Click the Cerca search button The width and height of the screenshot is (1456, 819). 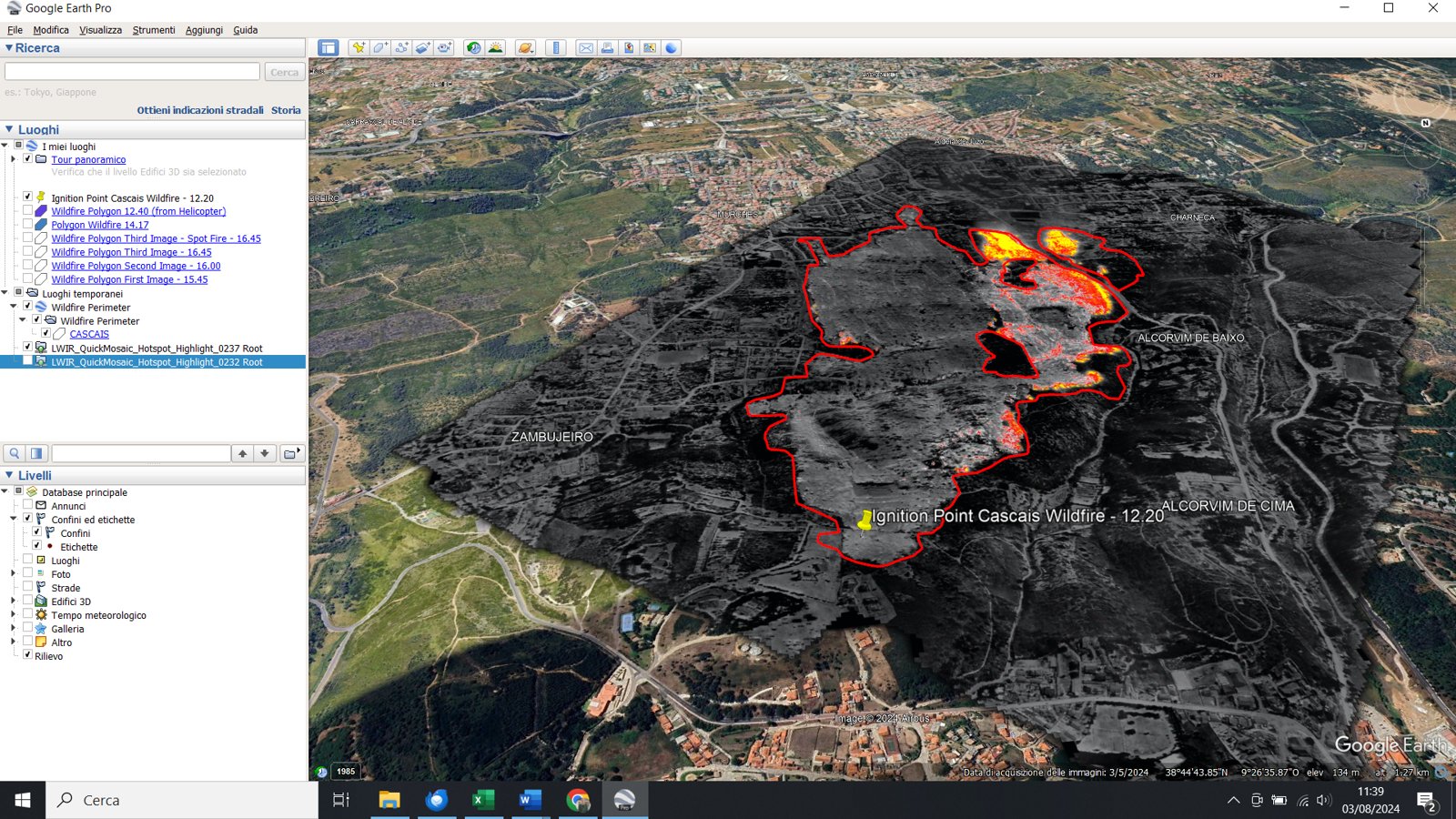point(284,72)
